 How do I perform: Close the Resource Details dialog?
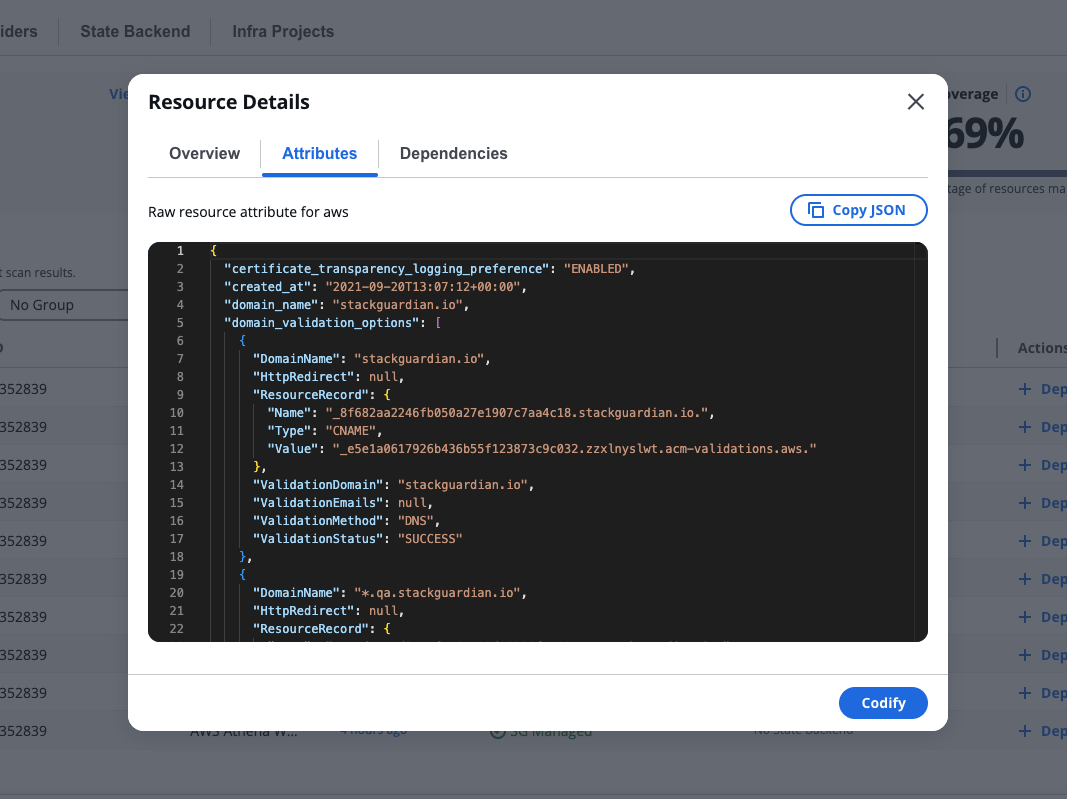click(915, 102)
